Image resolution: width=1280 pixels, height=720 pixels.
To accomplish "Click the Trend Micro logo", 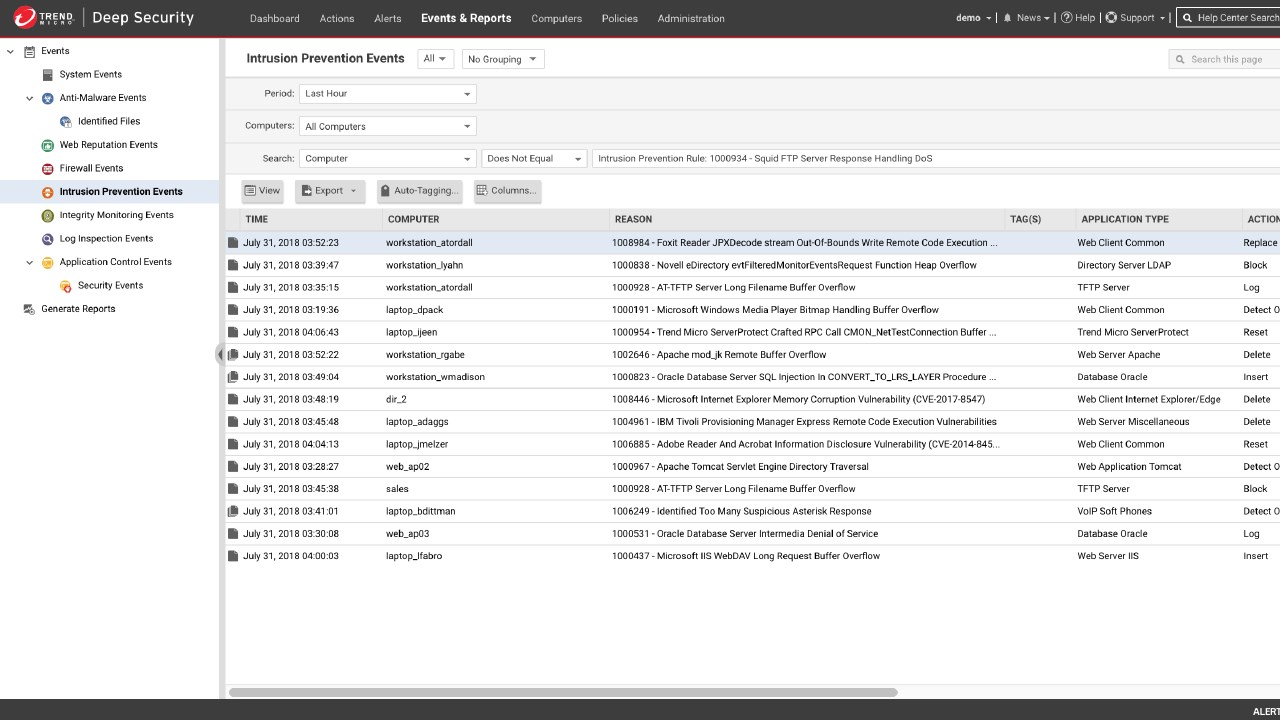I will 44,17.
